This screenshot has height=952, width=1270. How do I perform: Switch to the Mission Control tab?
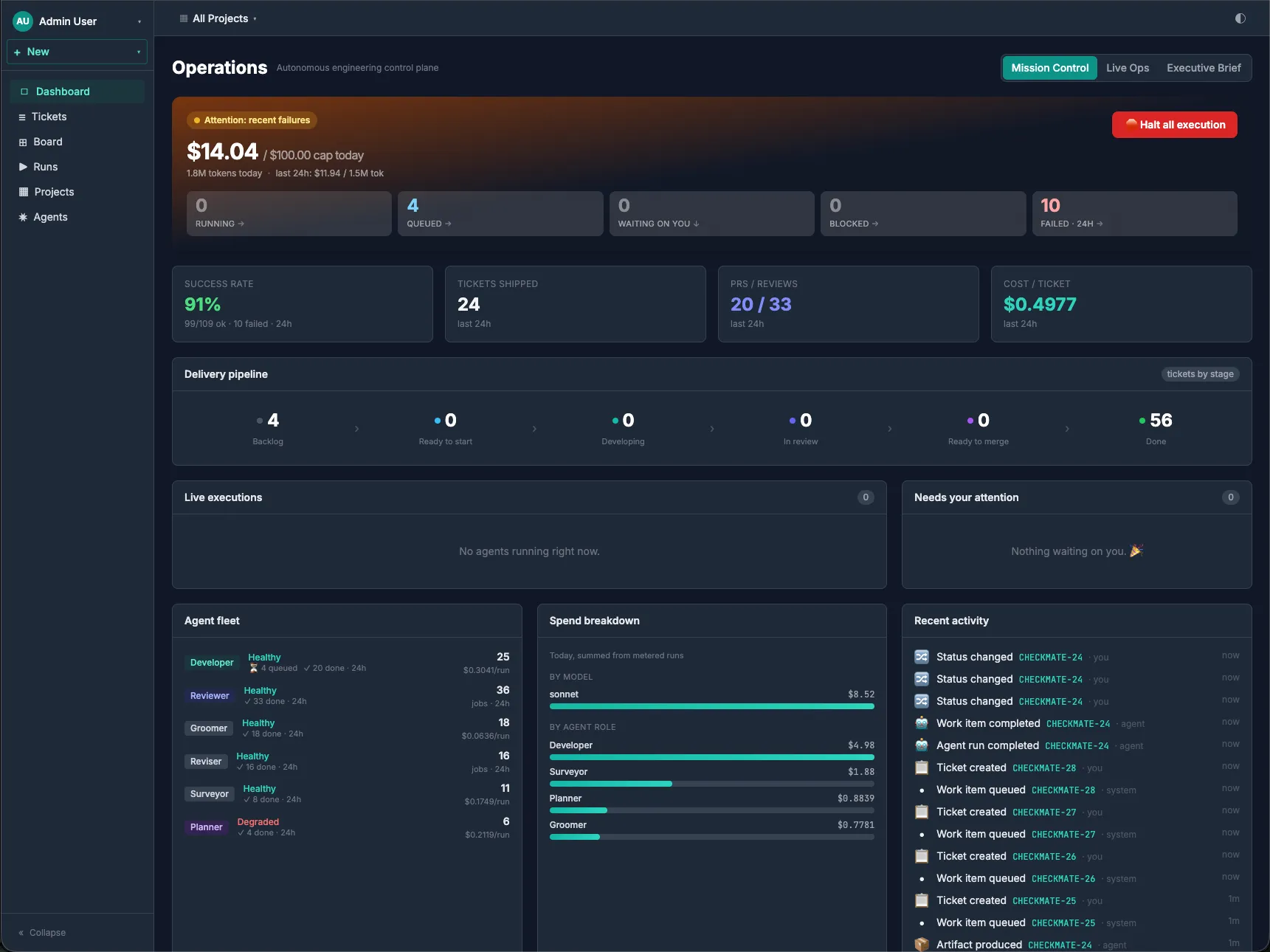tap(1049, 68)
